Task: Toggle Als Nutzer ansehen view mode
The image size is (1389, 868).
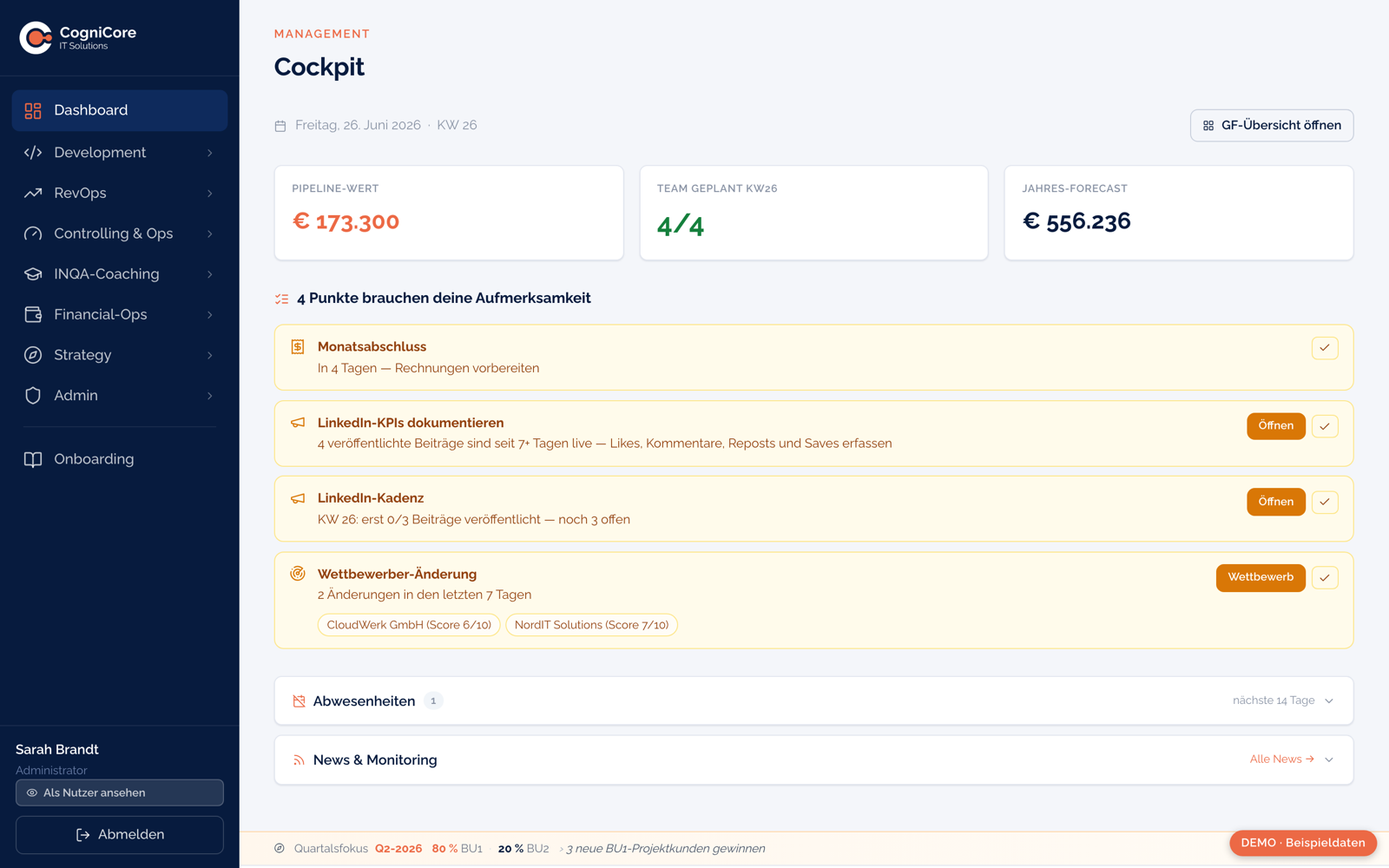Action: click(120, 792)
